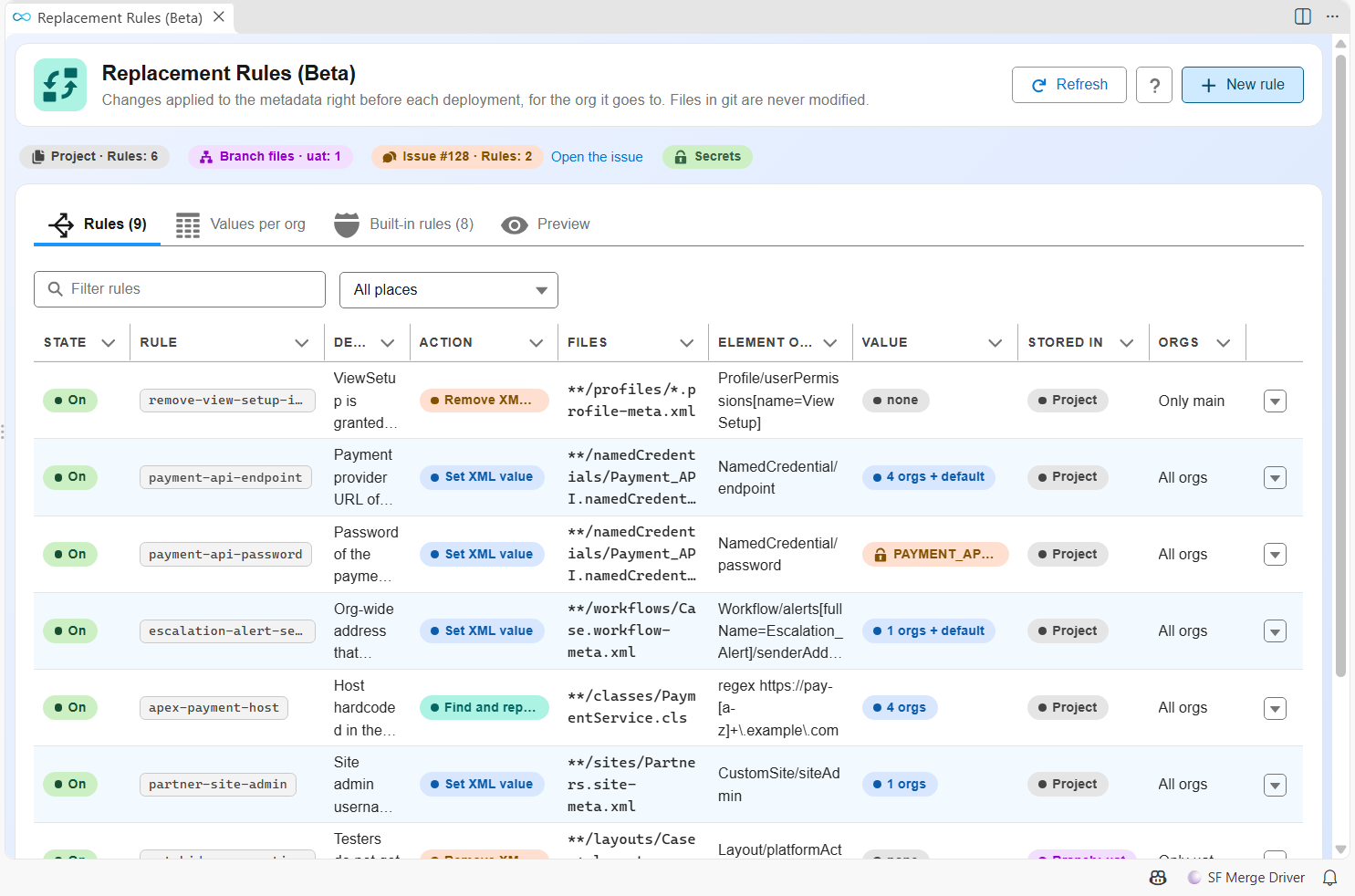Create a rule with New rule button
Viewport: 1355px width, 896px height.
click(1243, 85)
